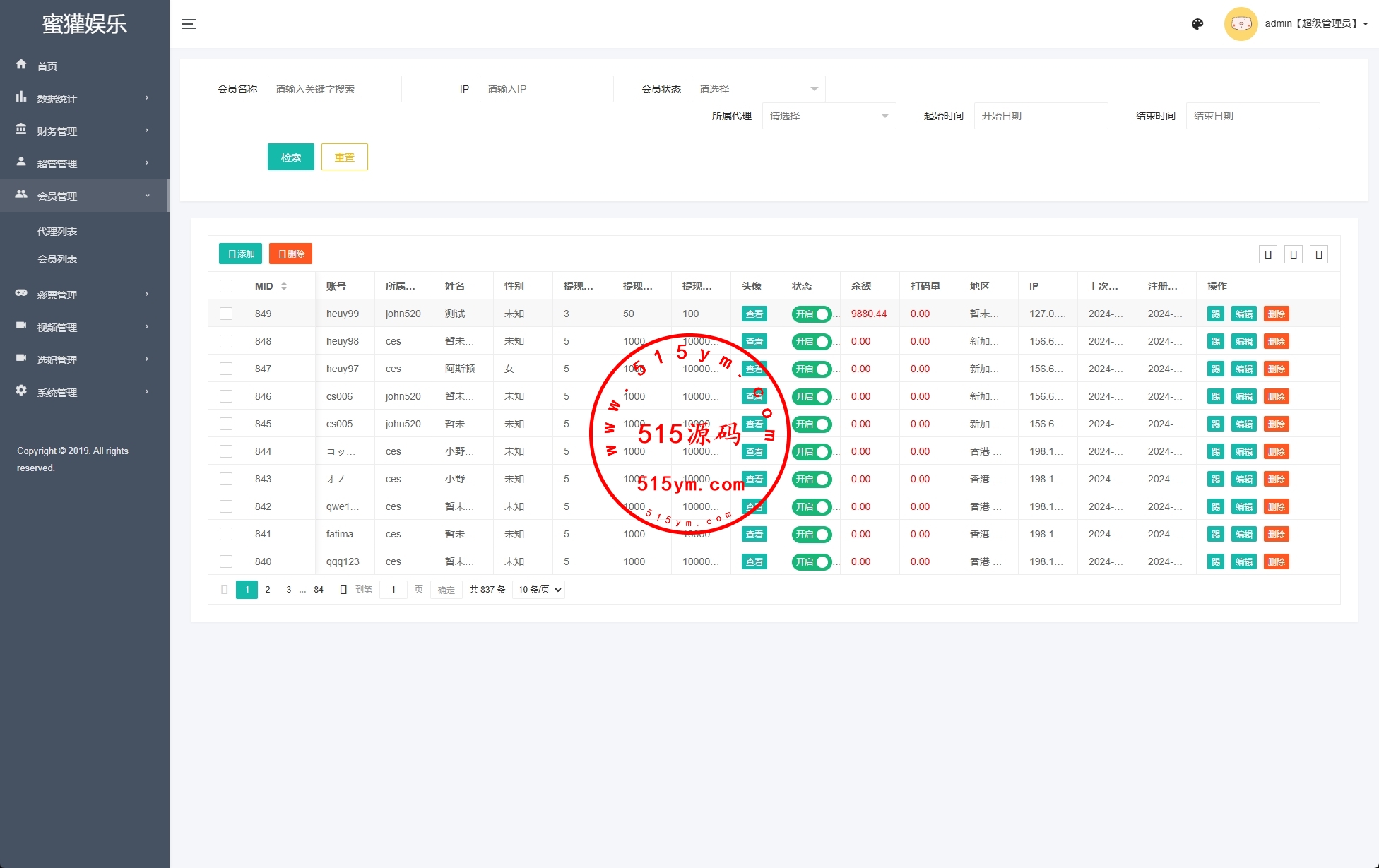
Task: Click the 开始日期 start date field
Action: (1040, 116)
